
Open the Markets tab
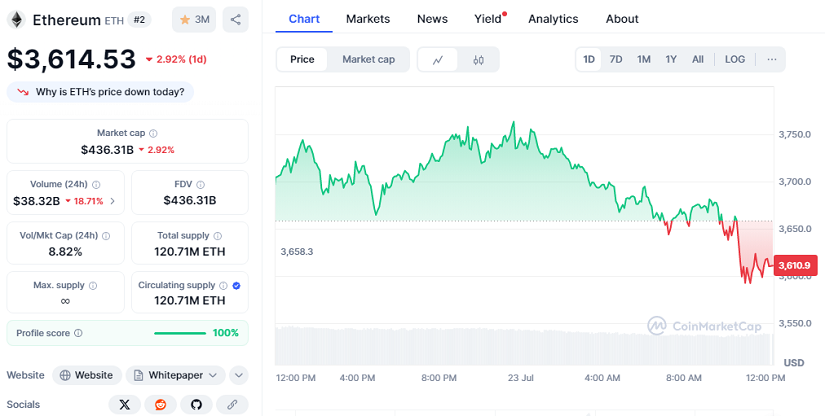[x=368, y=19]
